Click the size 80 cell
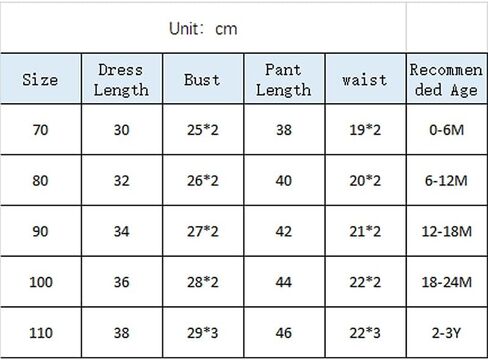 (41, 180)
